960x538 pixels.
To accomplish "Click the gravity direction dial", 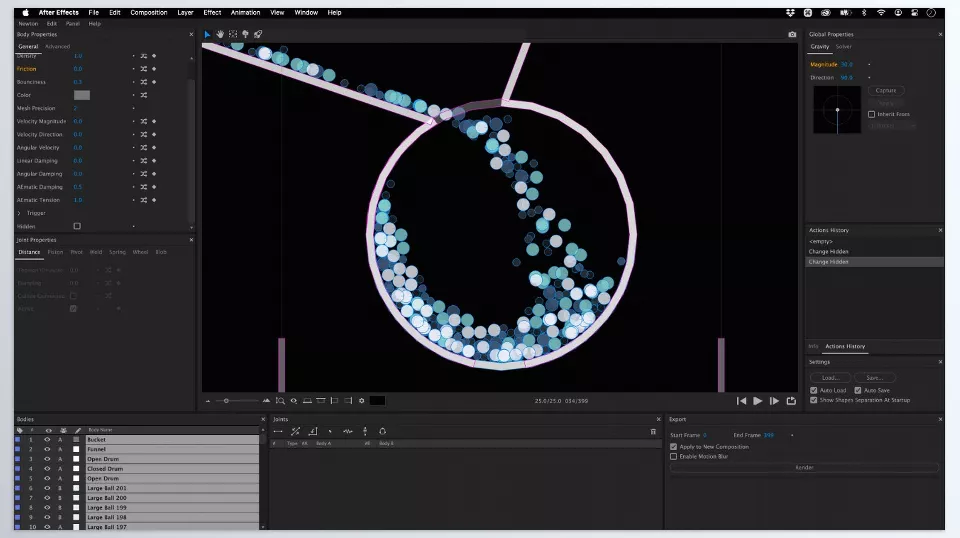I will (x=837, y=110).
